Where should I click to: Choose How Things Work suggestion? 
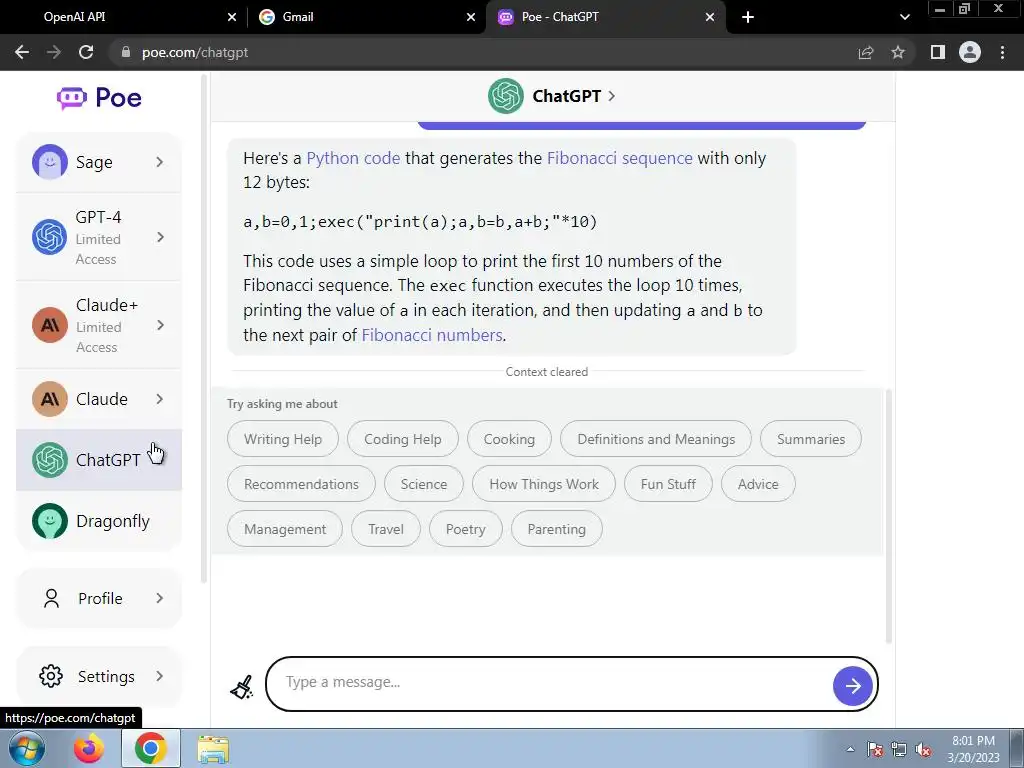543,484
